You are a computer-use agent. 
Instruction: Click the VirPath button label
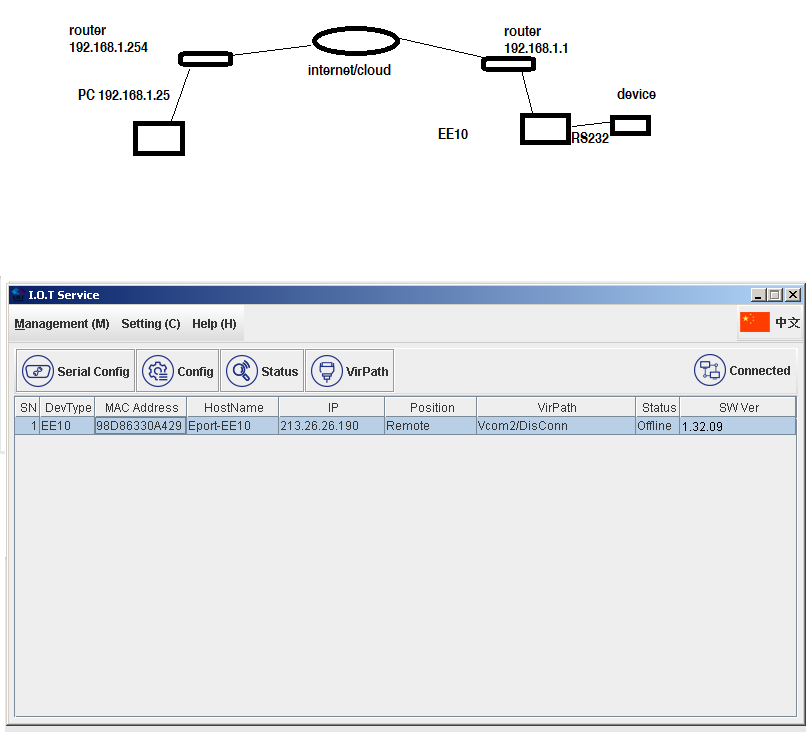[367, 372]
